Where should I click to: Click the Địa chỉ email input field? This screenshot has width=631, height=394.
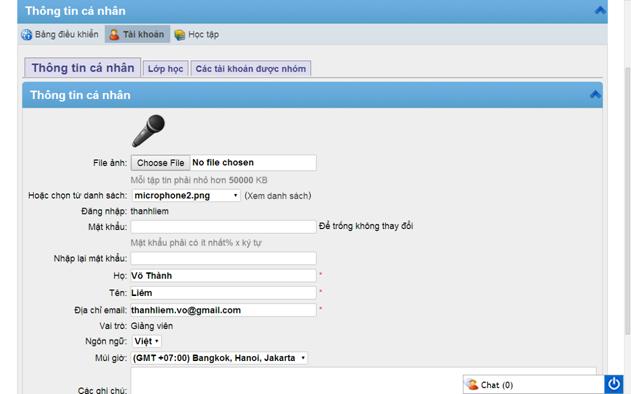click(x=223, y=310)
